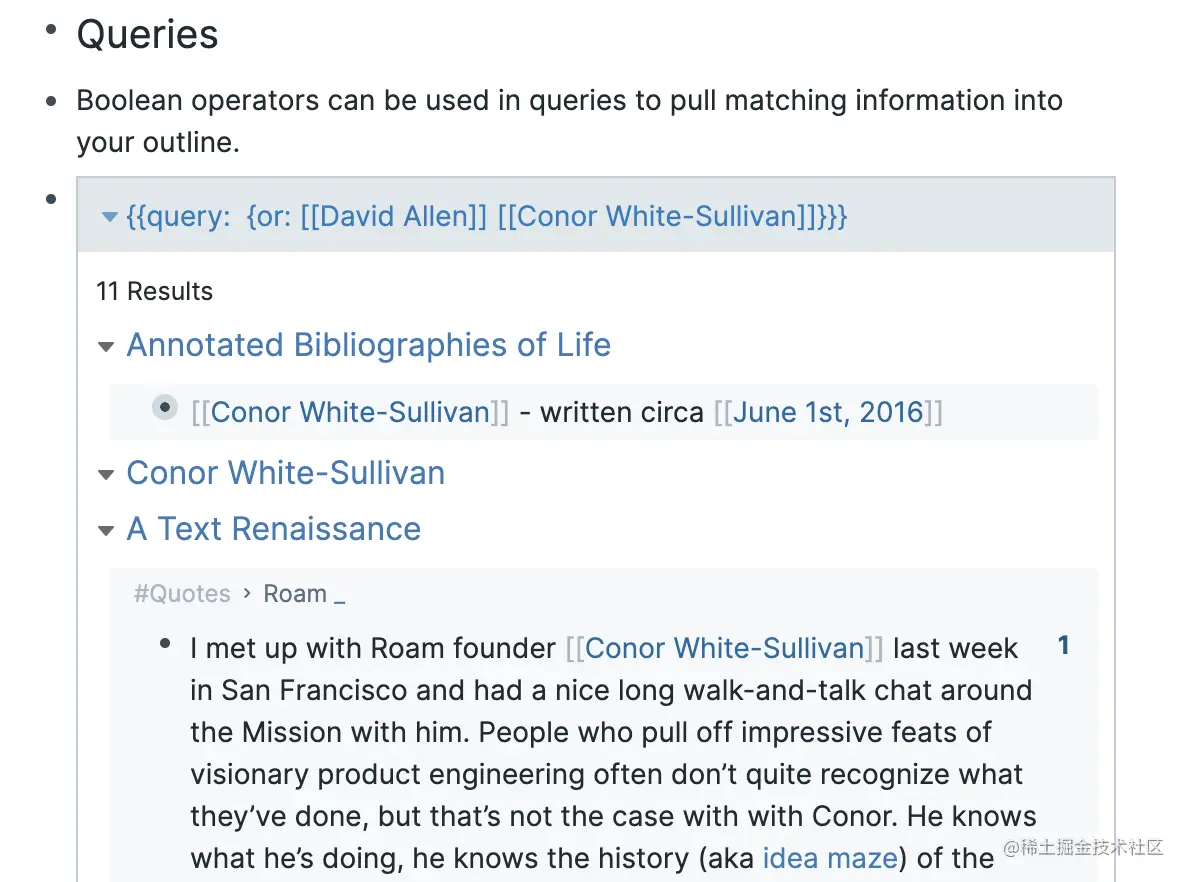Select the Roam breadcrumb item
Viewport: 1188px width, 882px height.
(x=295, y=594)
